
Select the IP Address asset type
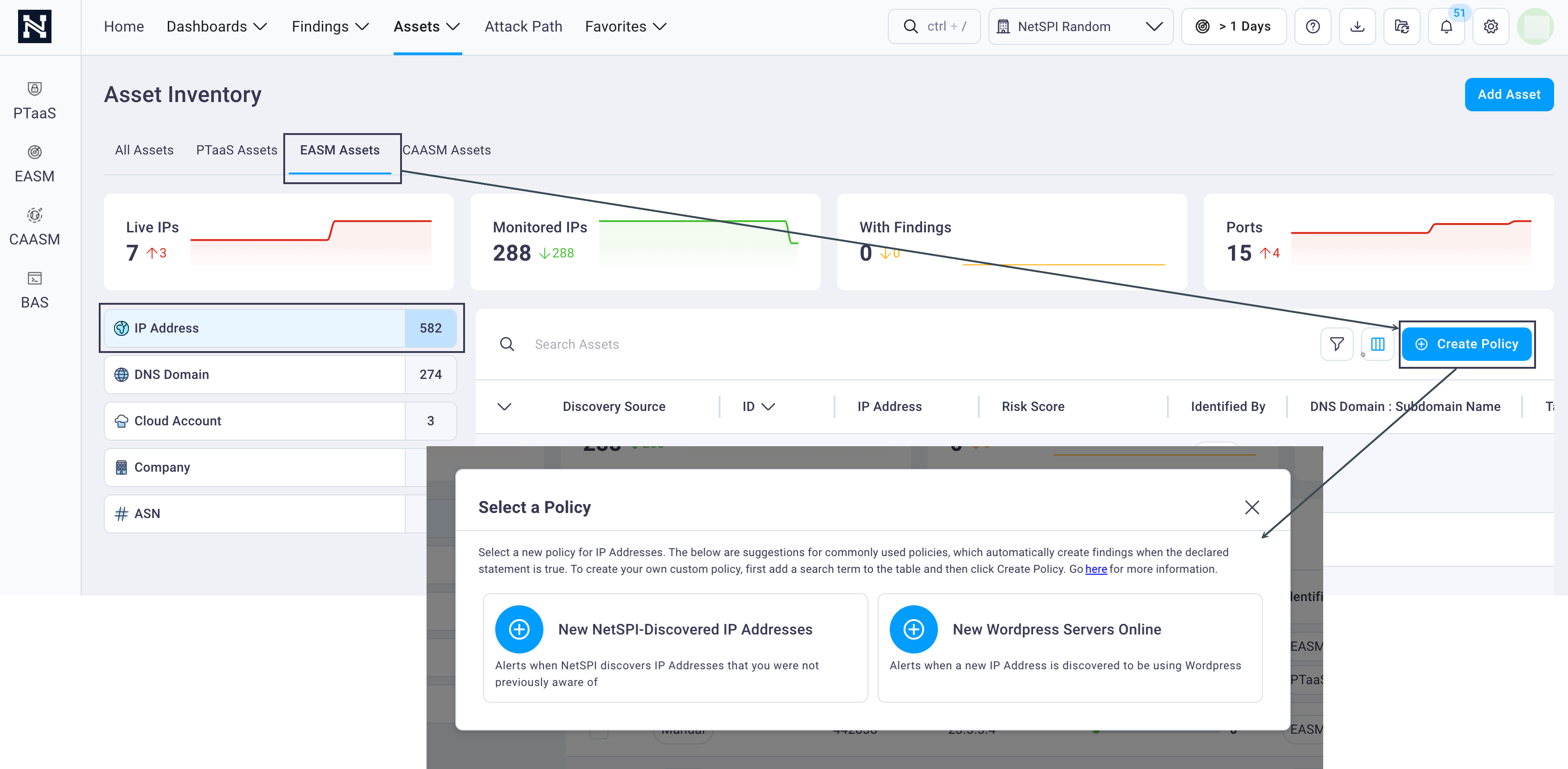280,328
